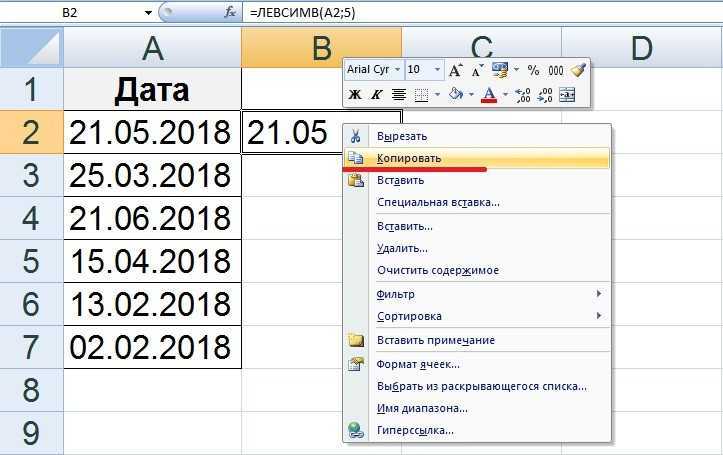Choose Вставить paste option

coord(477,180)
